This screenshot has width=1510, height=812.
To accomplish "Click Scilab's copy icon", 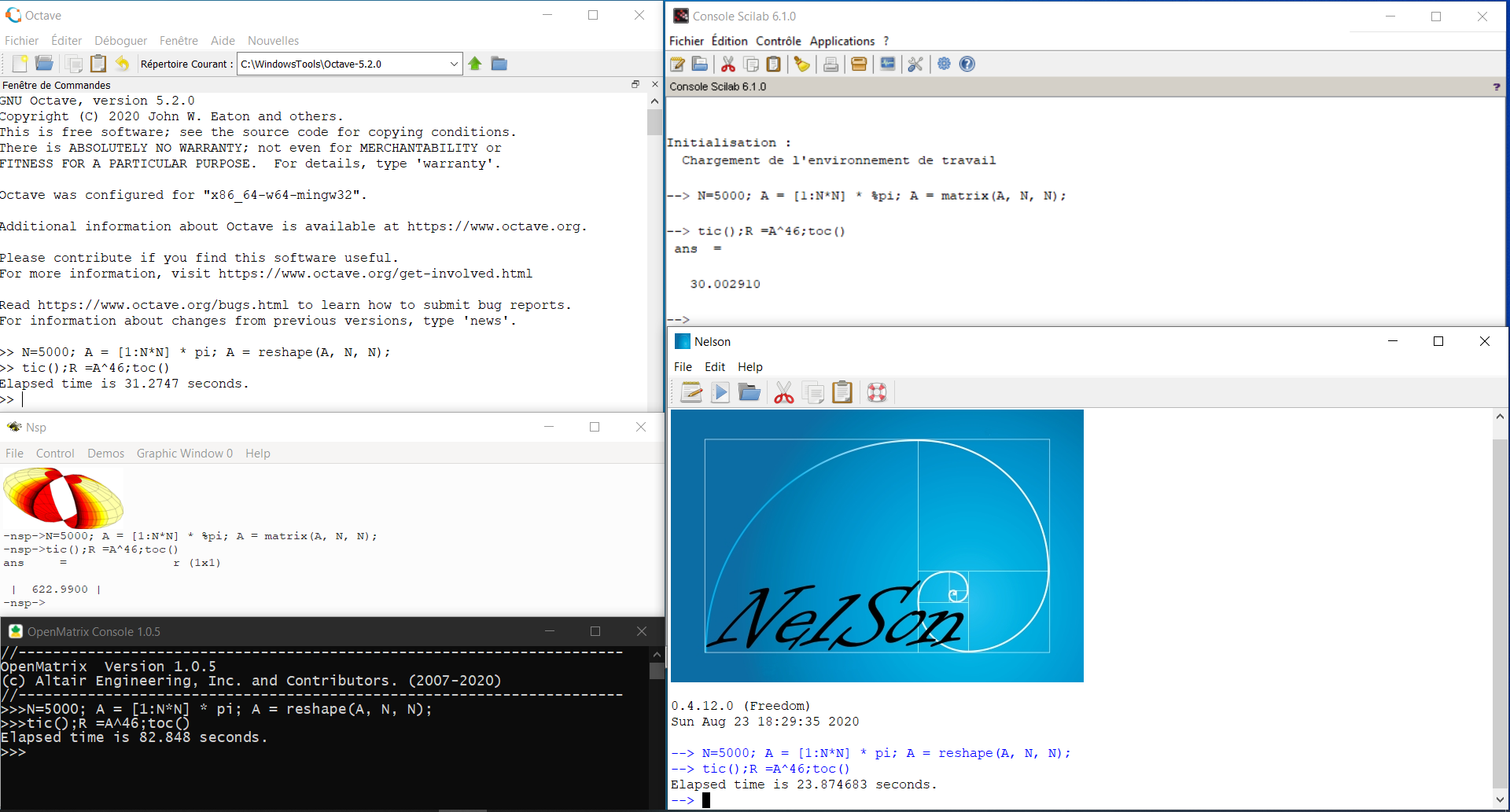I will coord(751,64).
